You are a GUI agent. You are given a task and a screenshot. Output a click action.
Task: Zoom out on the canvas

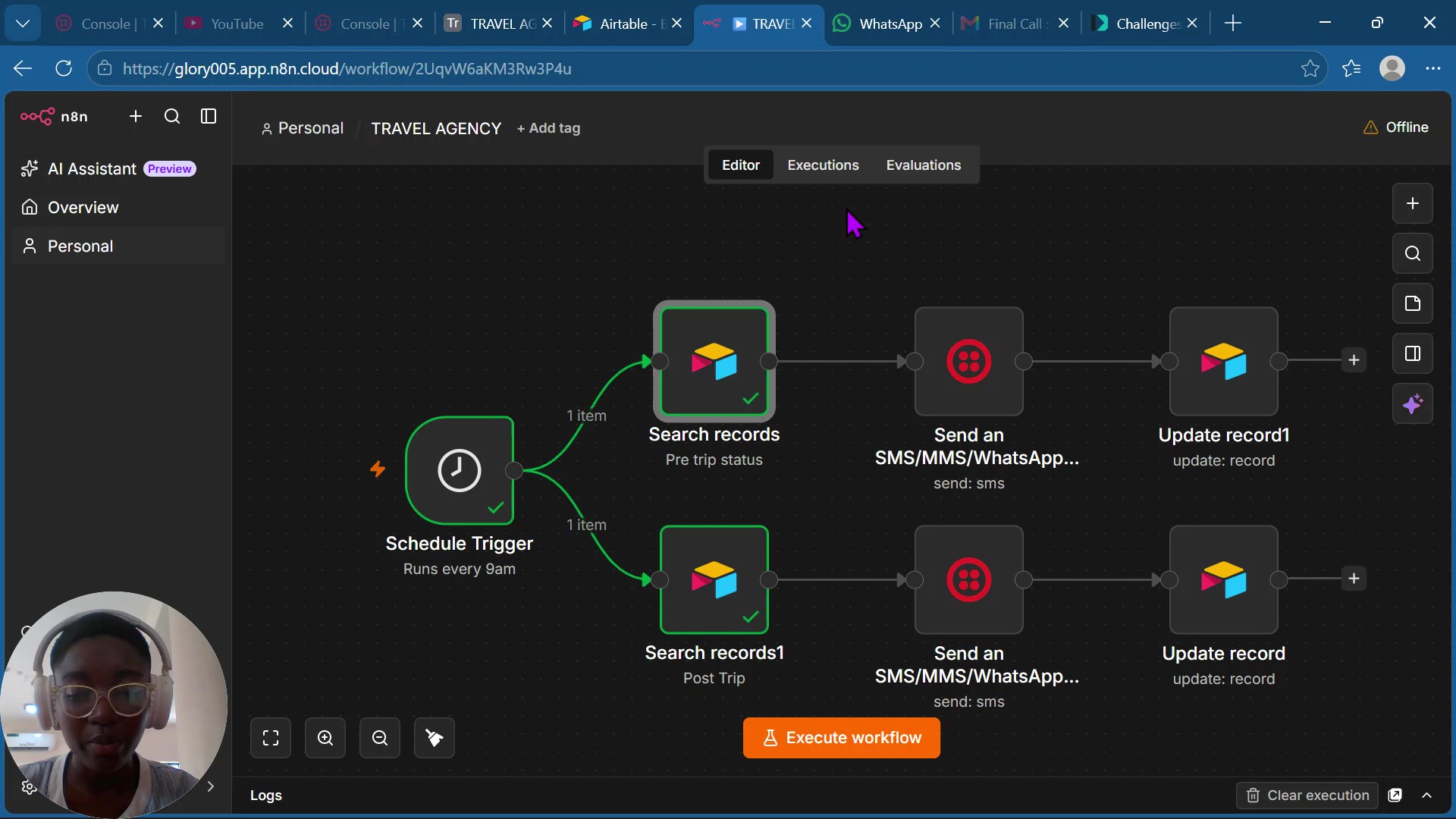pyautogui.click(x=380, y=738)
